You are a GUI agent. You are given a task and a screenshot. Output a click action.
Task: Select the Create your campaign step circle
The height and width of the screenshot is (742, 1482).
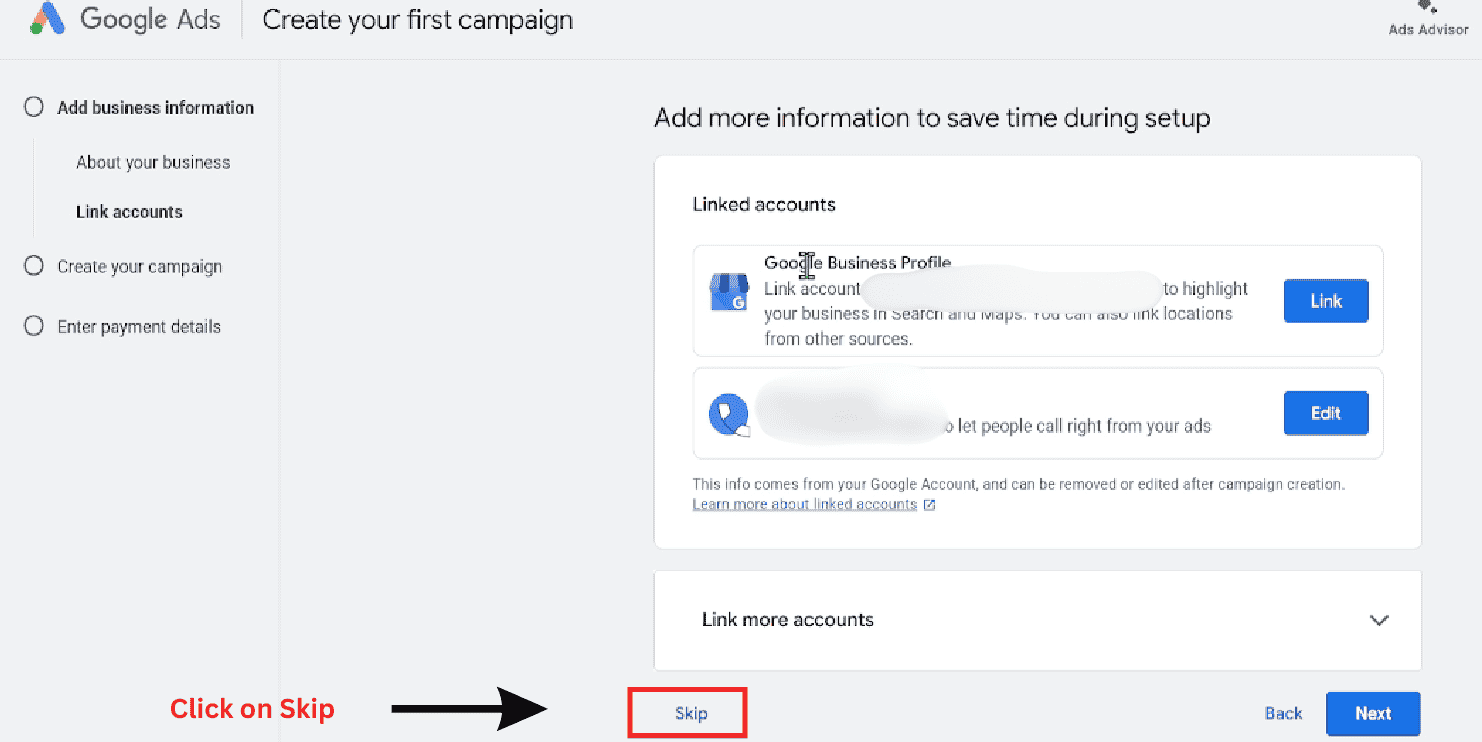pos(36,265)
